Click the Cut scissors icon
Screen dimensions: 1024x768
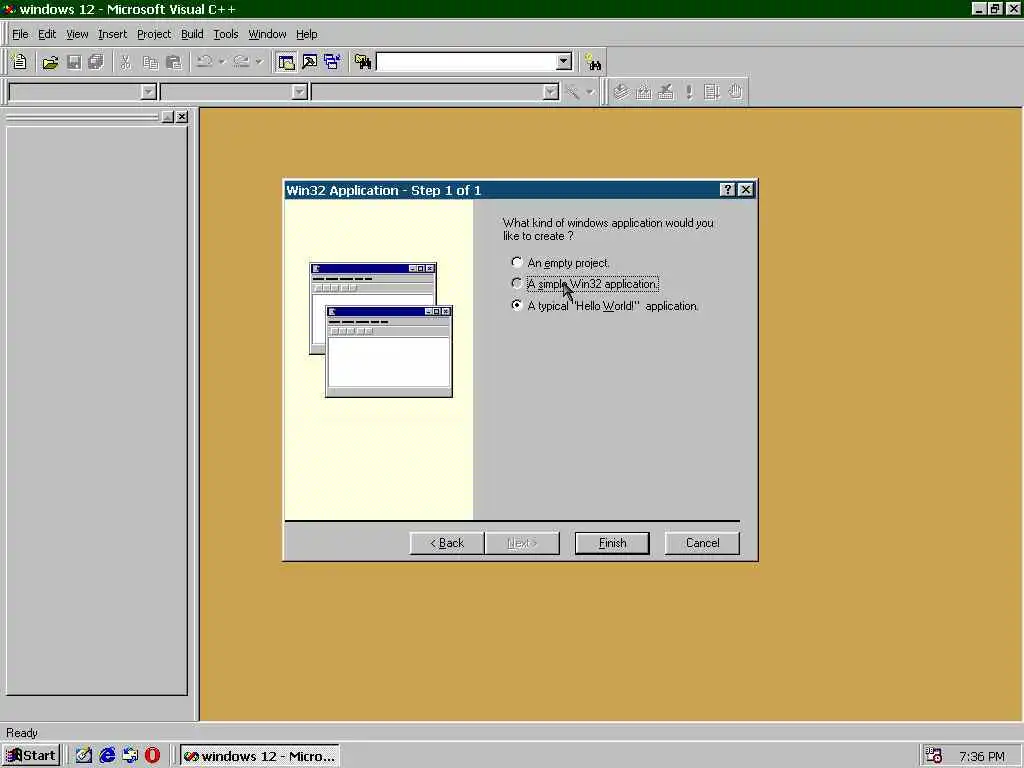pos(125,62)
